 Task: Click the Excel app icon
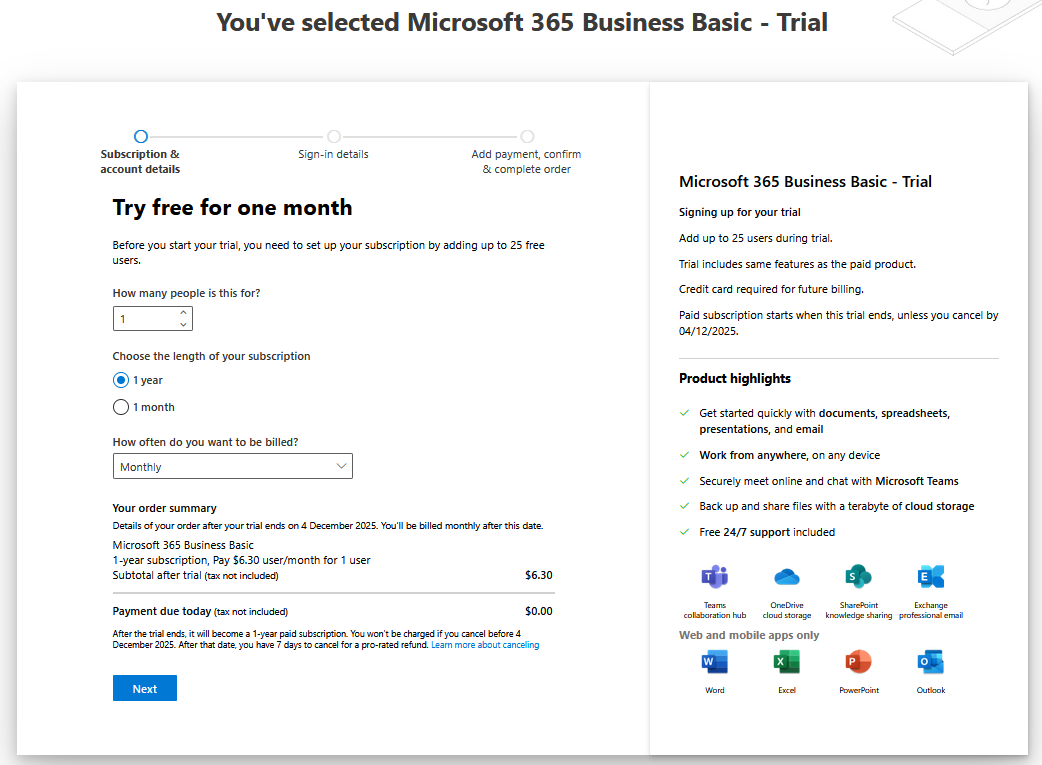(x=787, y=662)
